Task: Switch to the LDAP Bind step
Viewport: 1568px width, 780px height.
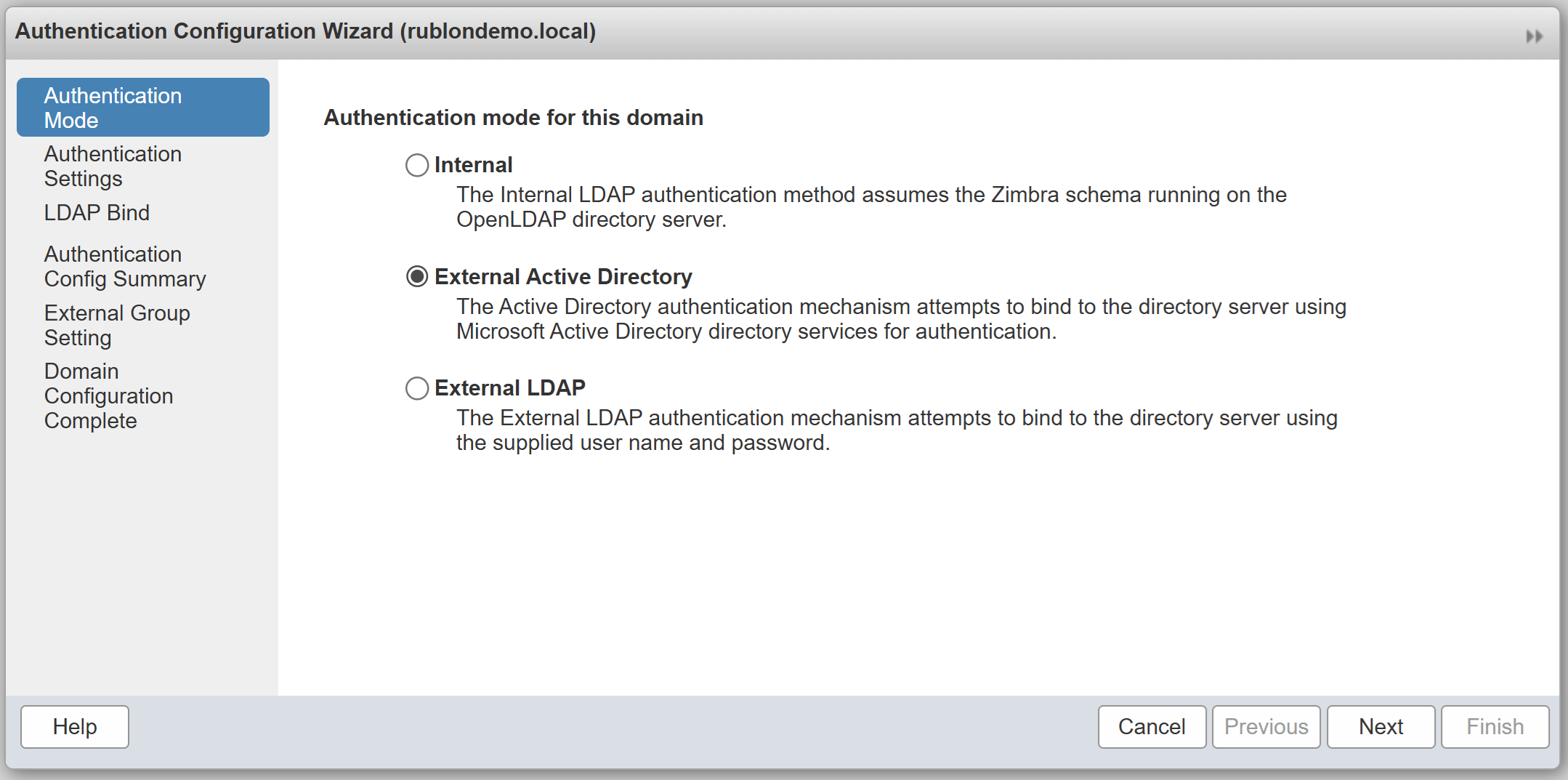Action: point(97,213)
